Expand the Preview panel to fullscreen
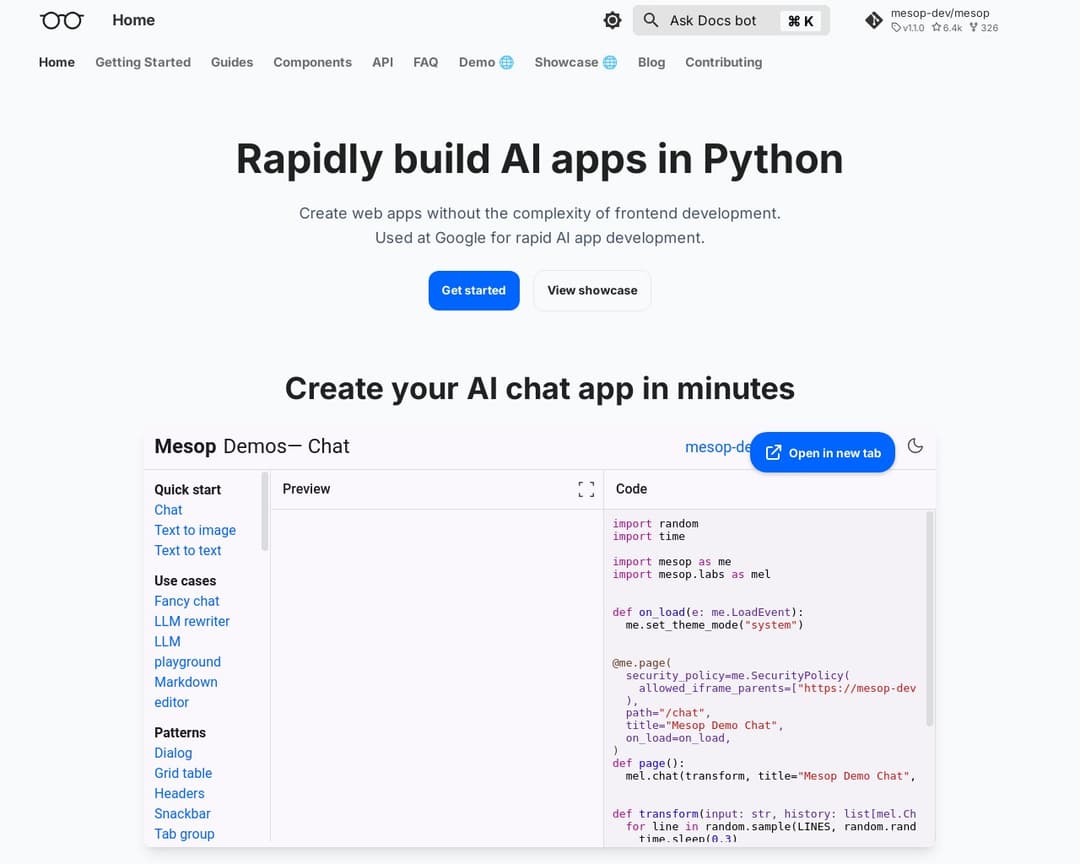This screenshot has height=864, width=1080. (586, 489)
